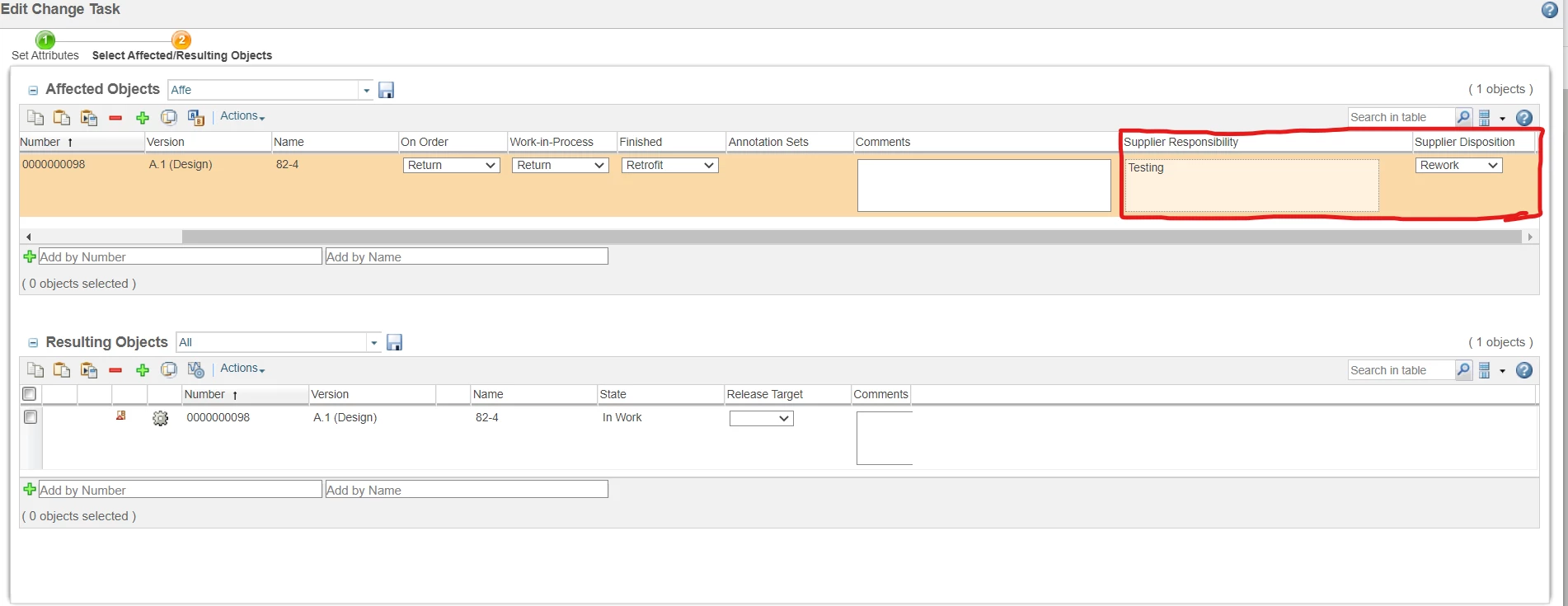Click Affected Objects horizontal scrollbar thumb

point(852,237)
